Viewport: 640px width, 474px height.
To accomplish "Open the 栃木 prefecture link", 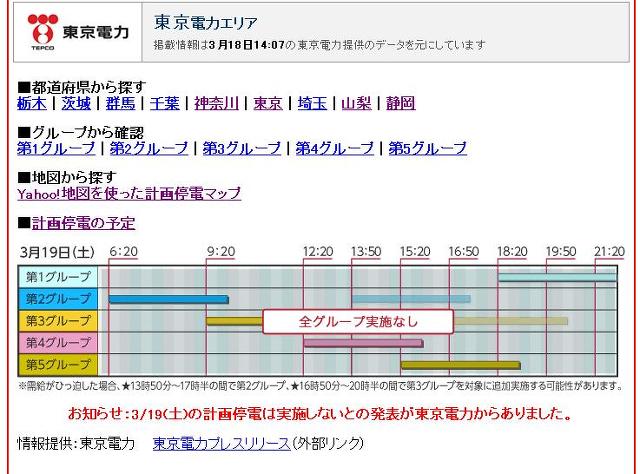I will 32,103.
